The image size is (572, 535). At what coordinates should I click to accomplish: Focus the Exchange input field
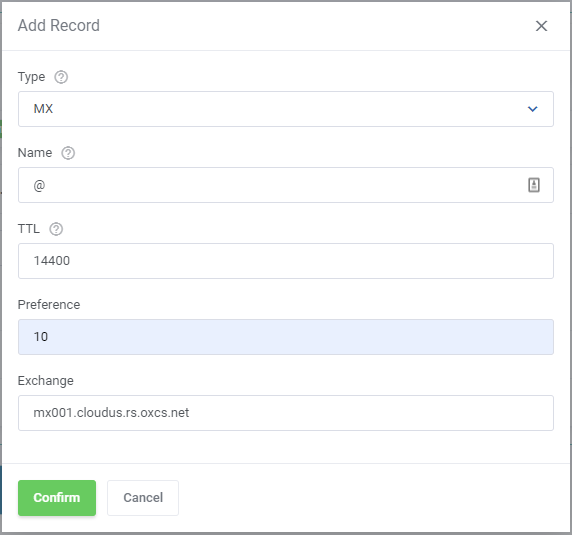coord(286,413)
